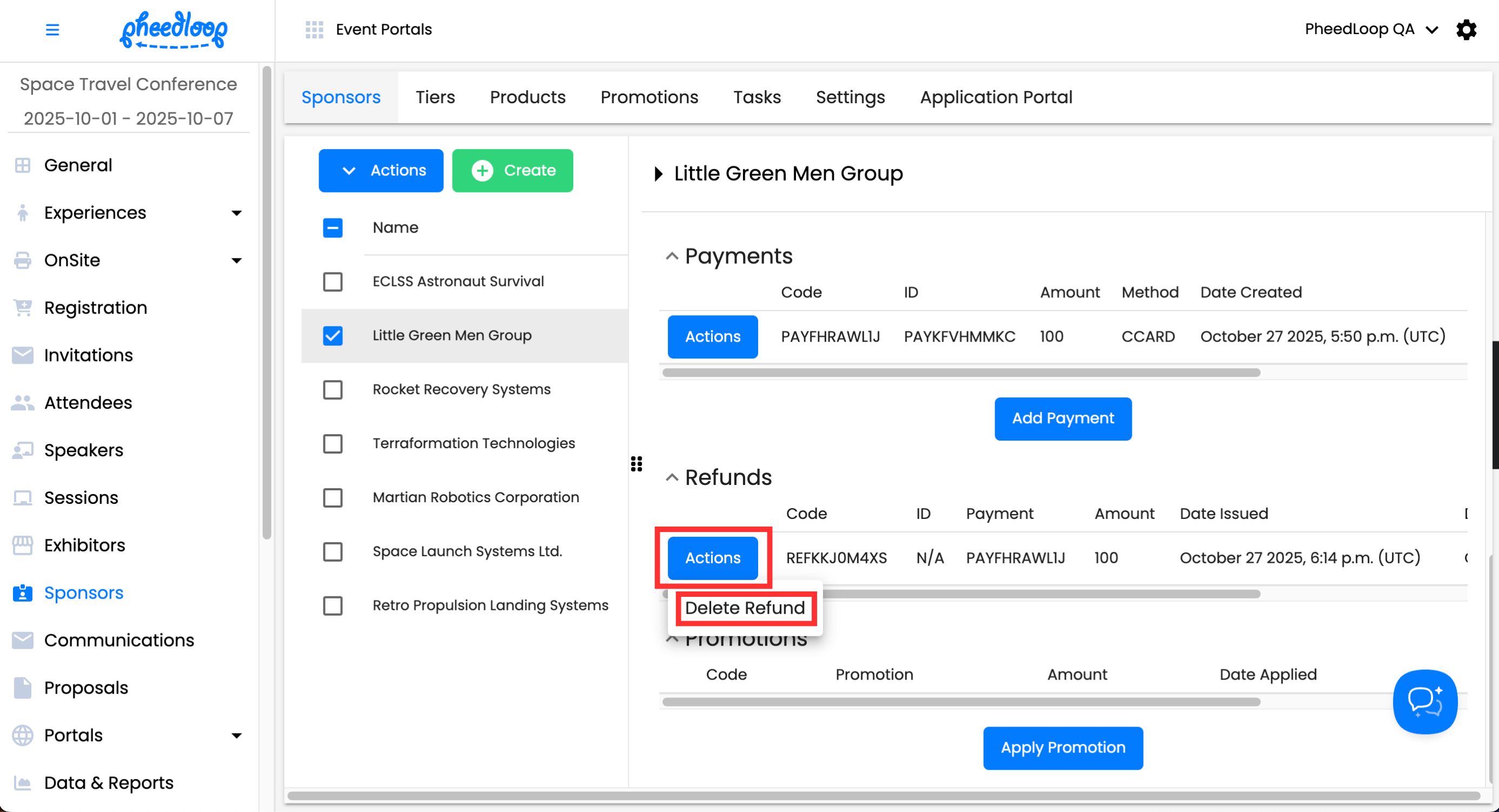The image size is (1499, 812).
Task: Click the Add Payment button
Action: tap(1063, 418)
